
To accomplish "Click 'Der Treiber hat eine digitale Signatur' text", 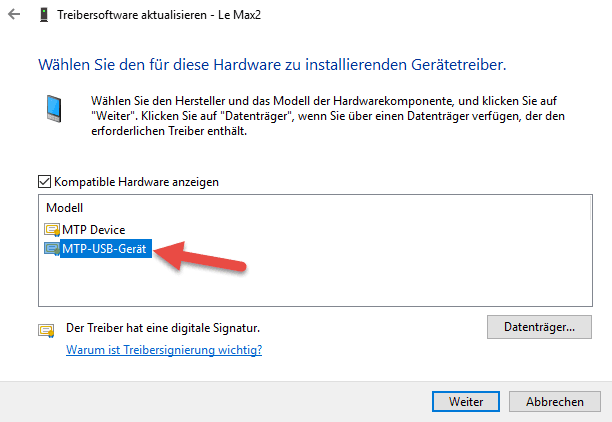I will tap(163, 328).
